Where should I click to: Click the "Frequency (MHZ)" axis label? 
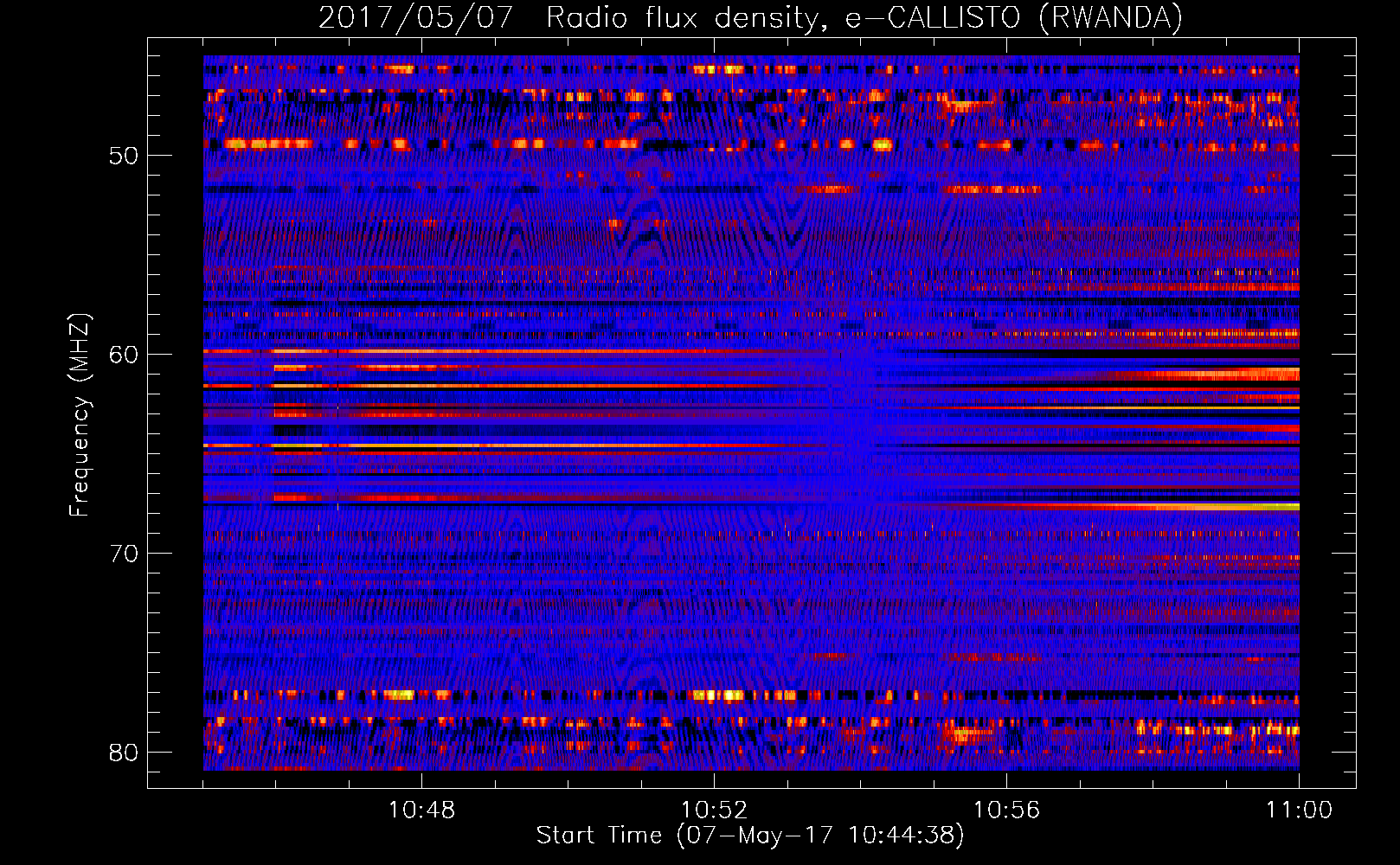80,415
